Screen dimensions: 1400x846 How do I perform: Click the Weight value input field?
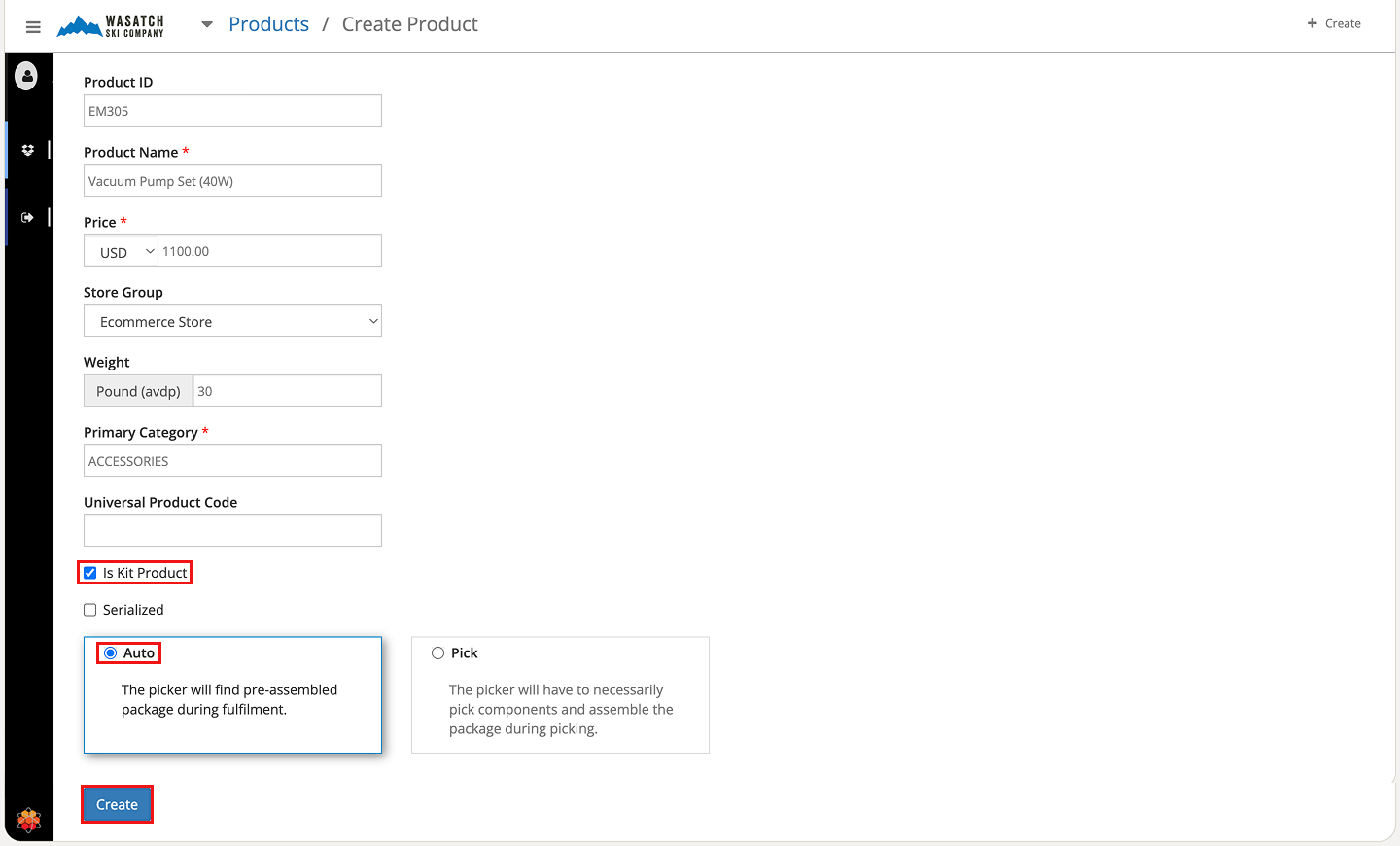click(x=287, y=391)
